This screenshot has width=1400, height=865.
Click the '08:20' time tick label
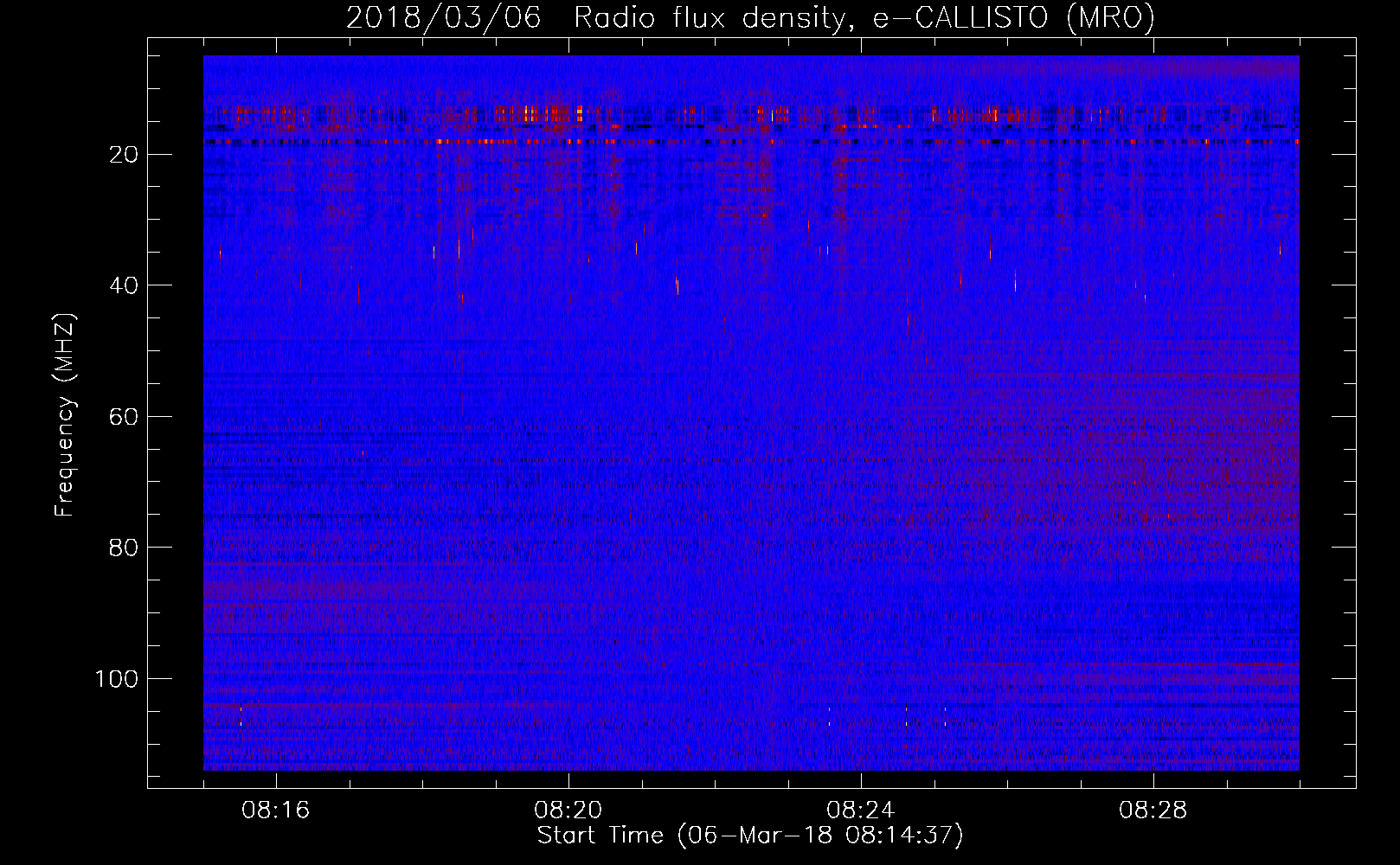(568, 811)
